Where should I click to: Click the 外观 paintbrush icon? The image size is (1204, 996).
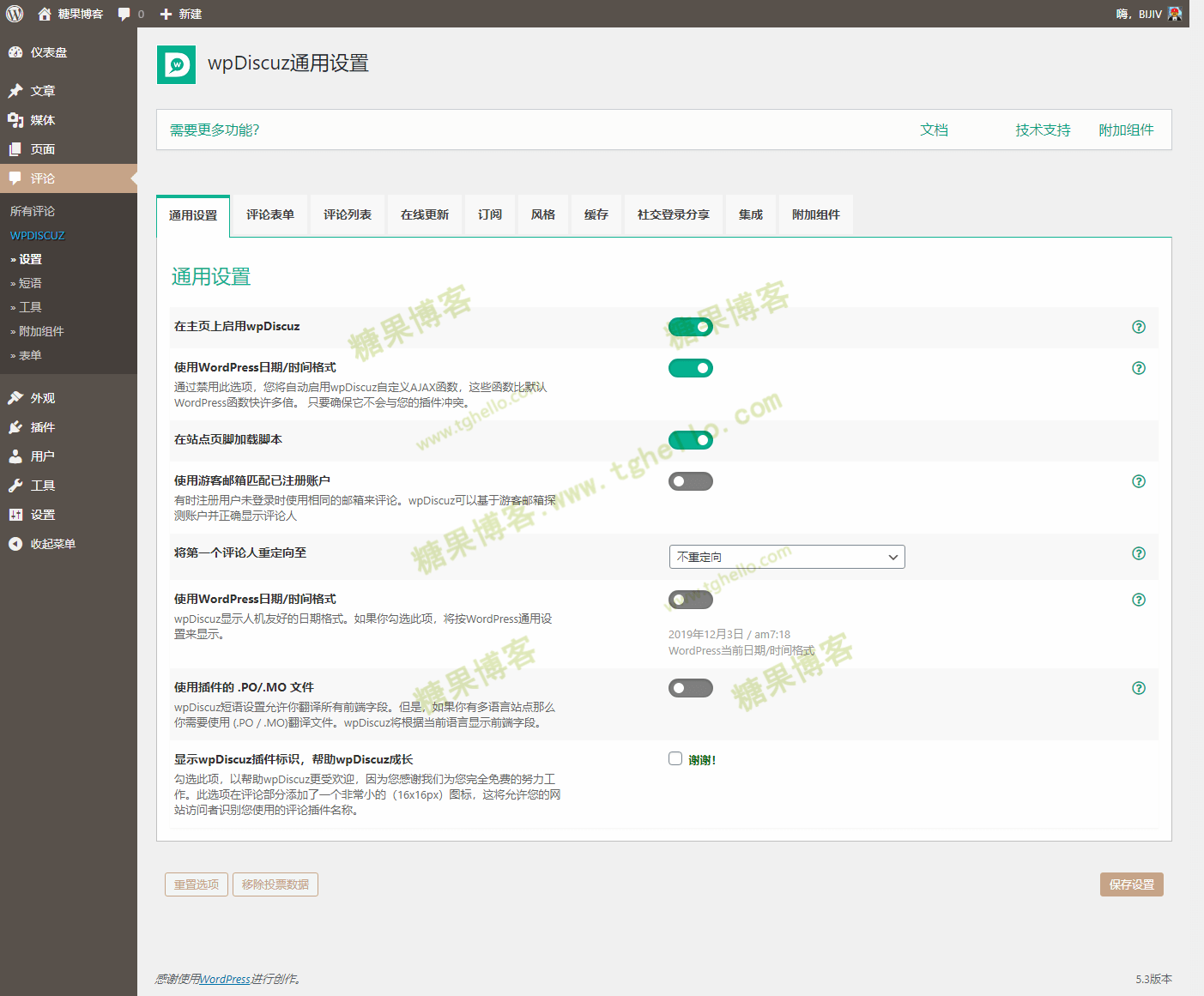[x=15, y=398]
